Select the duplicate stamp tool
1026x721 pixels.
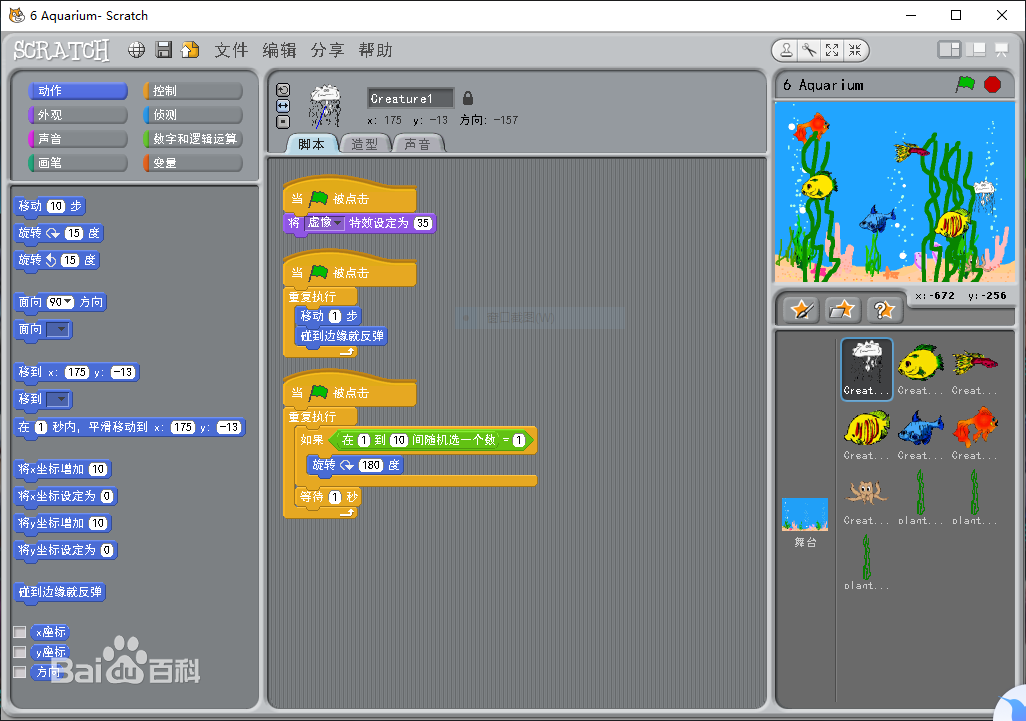(x=787, y=50)
